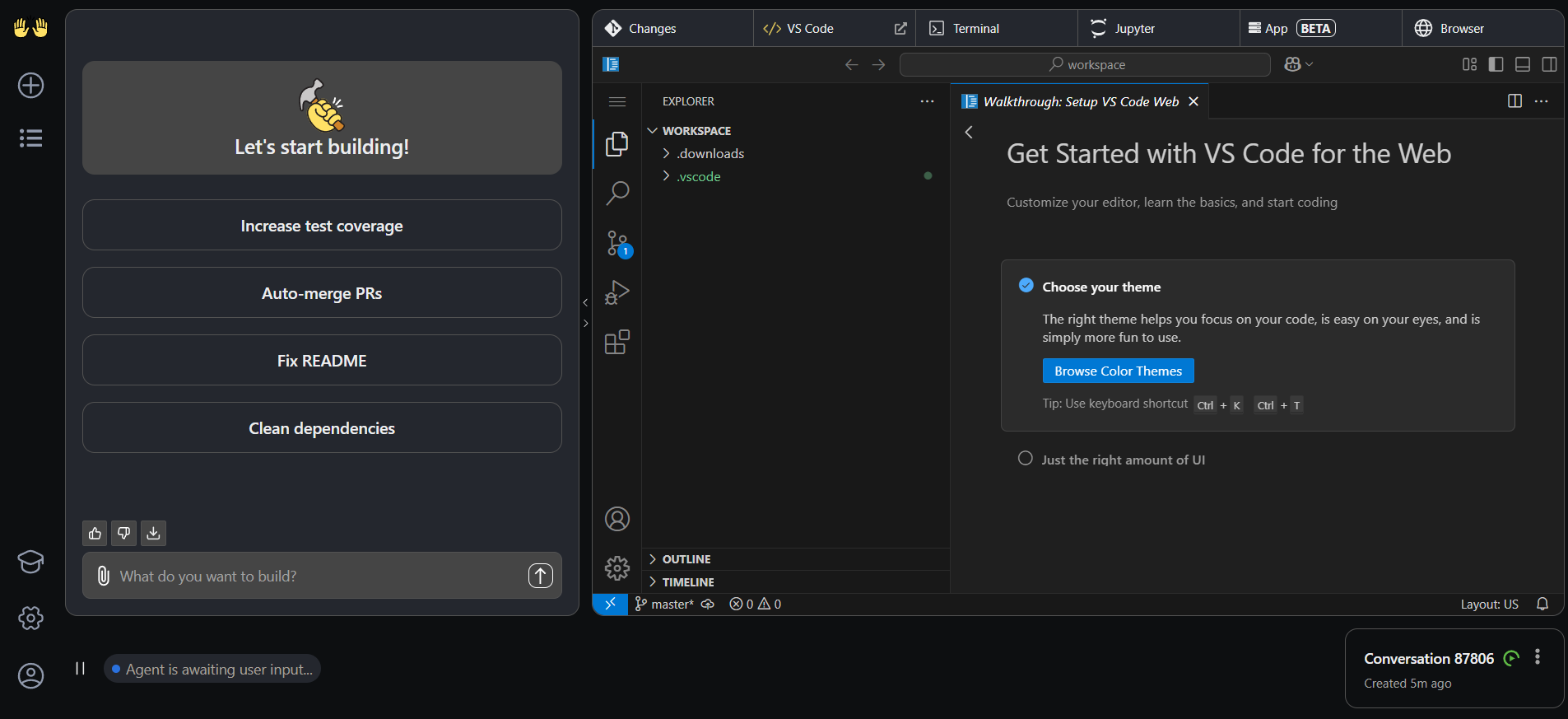1568x719 pixels.
Task: Toggle the Choose your theme step checkmark
Action: 1026,286
